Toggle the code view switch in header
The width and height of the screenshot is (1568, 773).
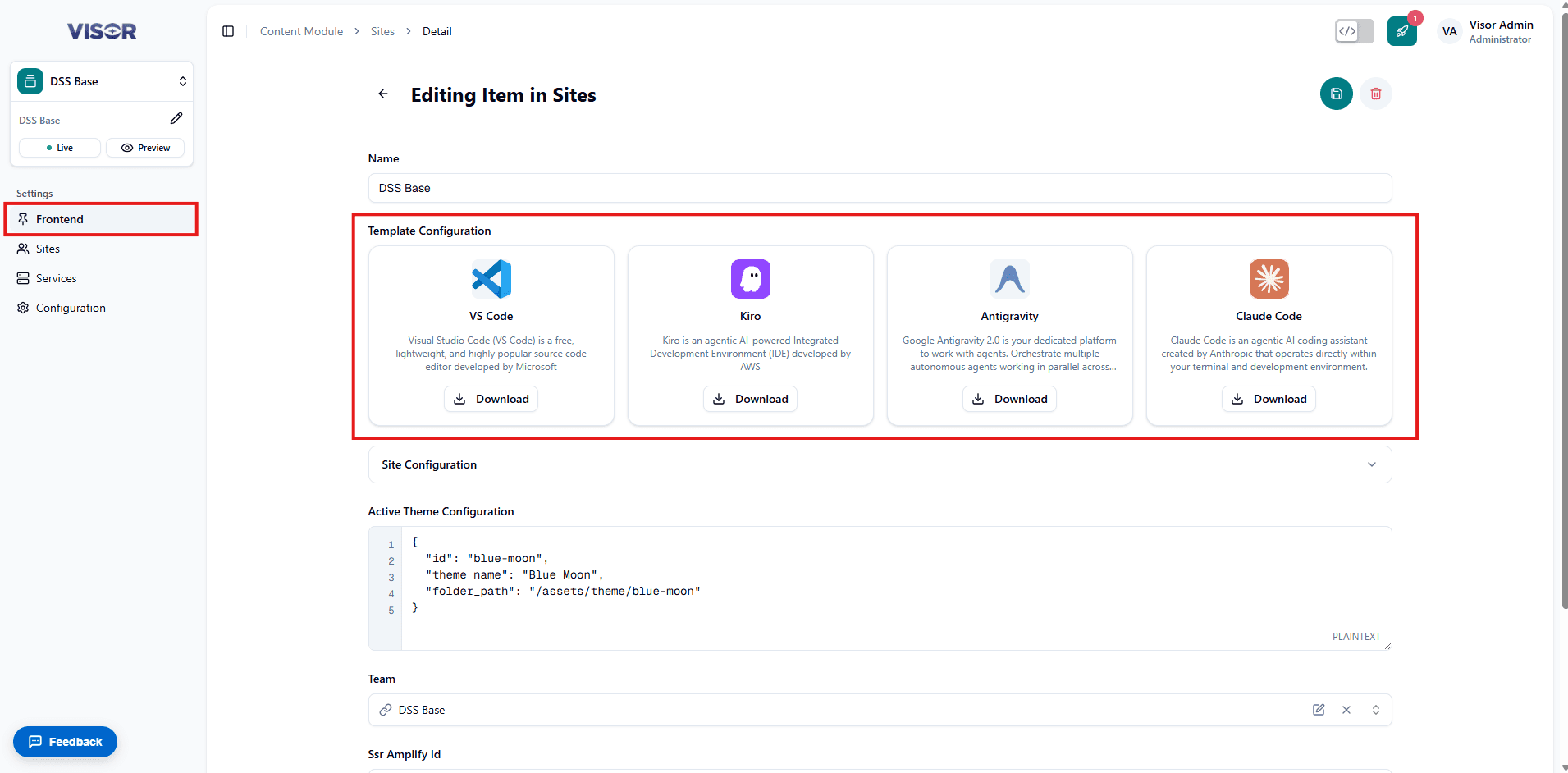[1355, 31]
